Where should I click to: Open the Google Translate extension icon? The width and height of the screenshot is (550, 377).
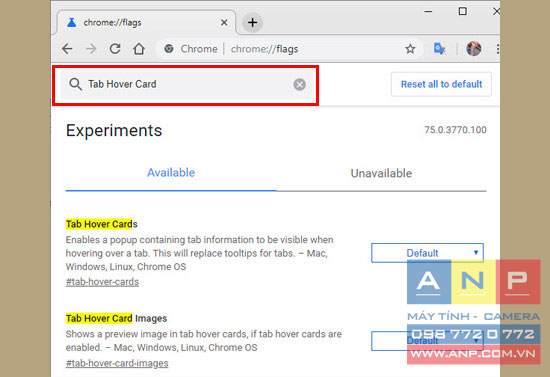coord(439,49)
